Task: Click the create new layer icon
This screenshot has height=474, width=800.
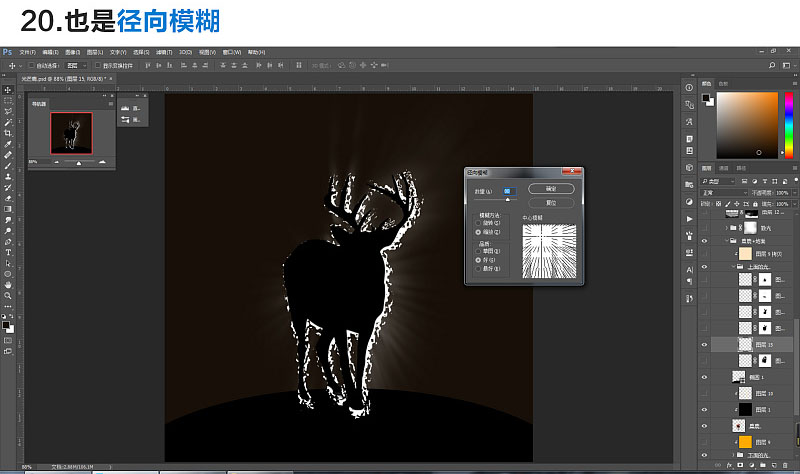Action: tap(774, 465)
